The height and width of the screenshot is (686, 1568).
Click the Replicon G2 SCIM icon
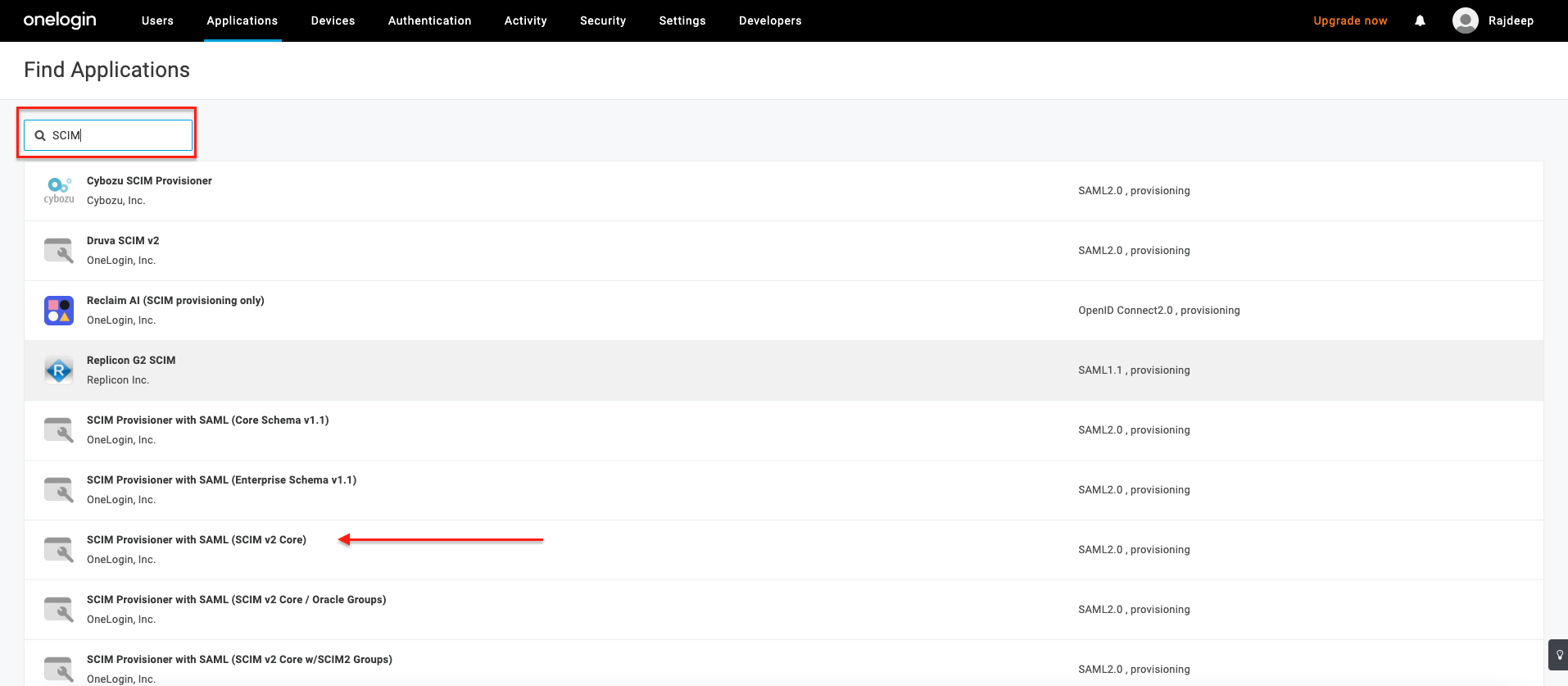(59, 370)
